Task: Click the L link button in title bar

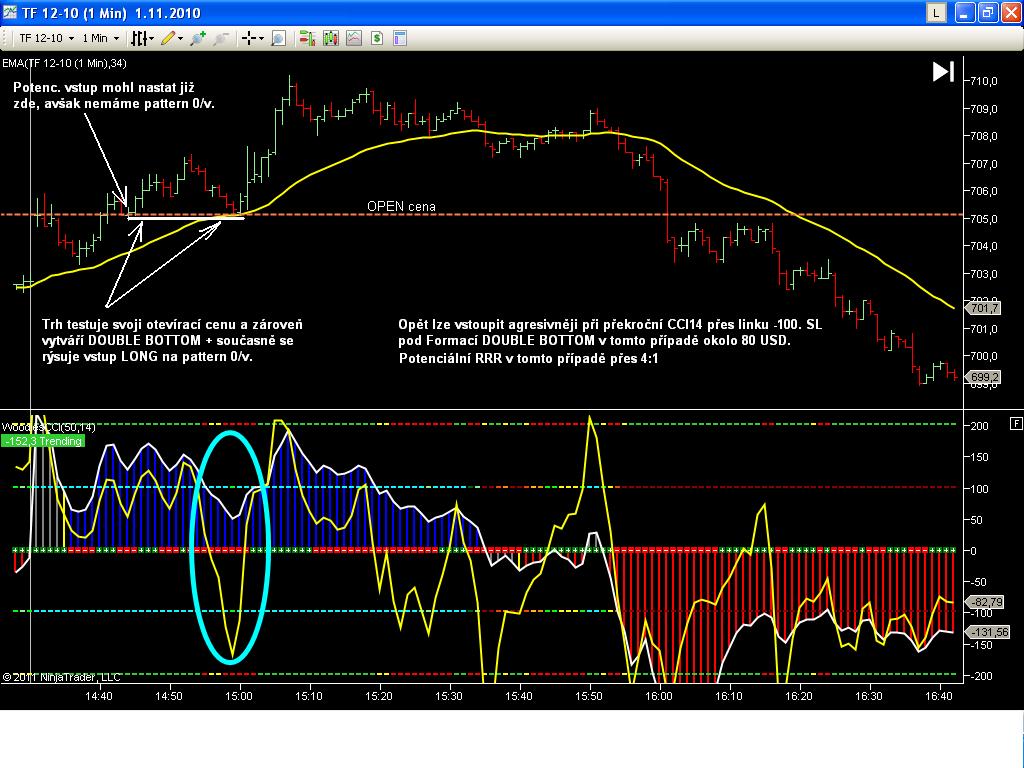Action: tap(936, 12)
